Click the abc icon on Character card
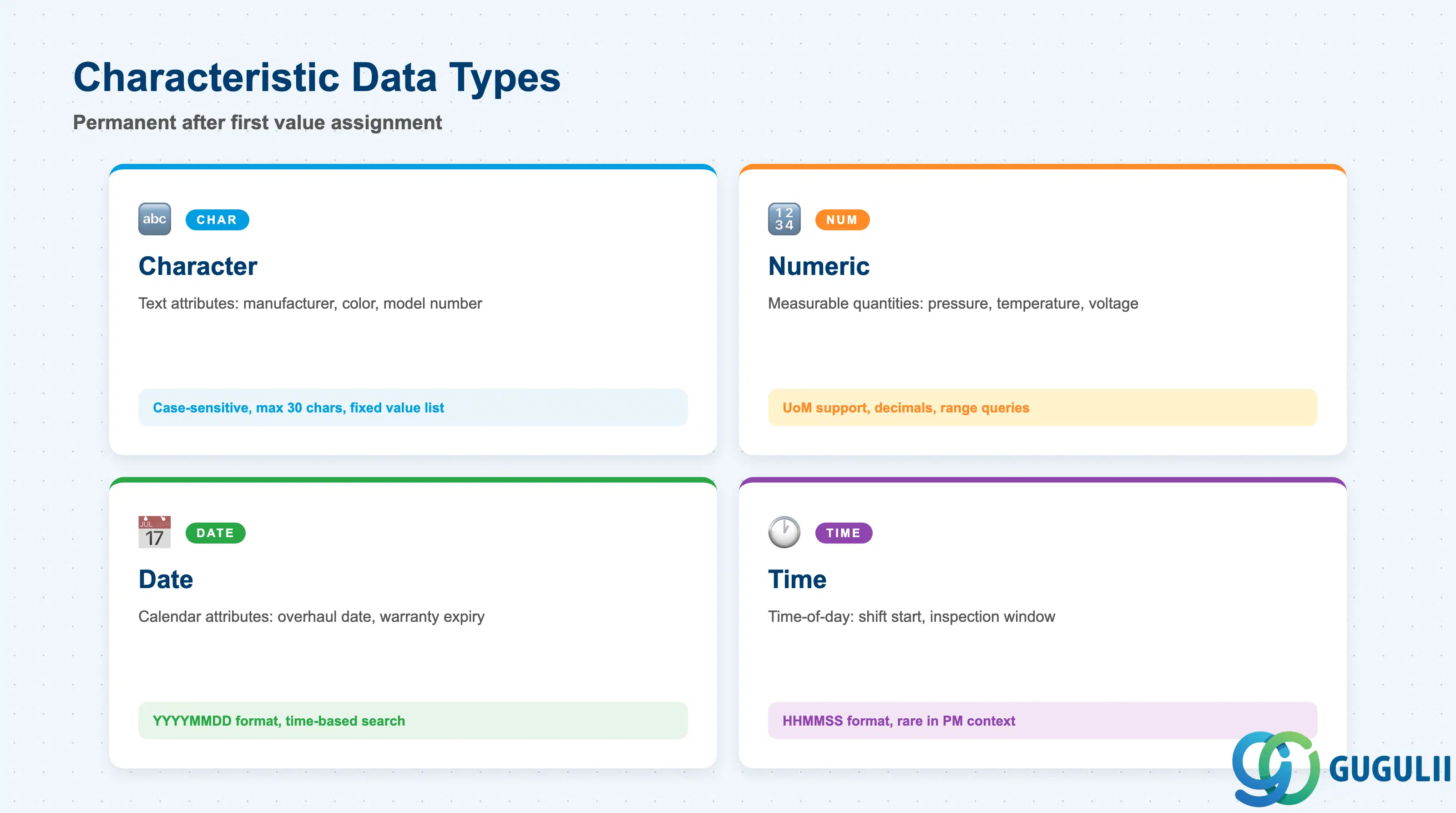The image size is (1456, 813). coord(154,219)
